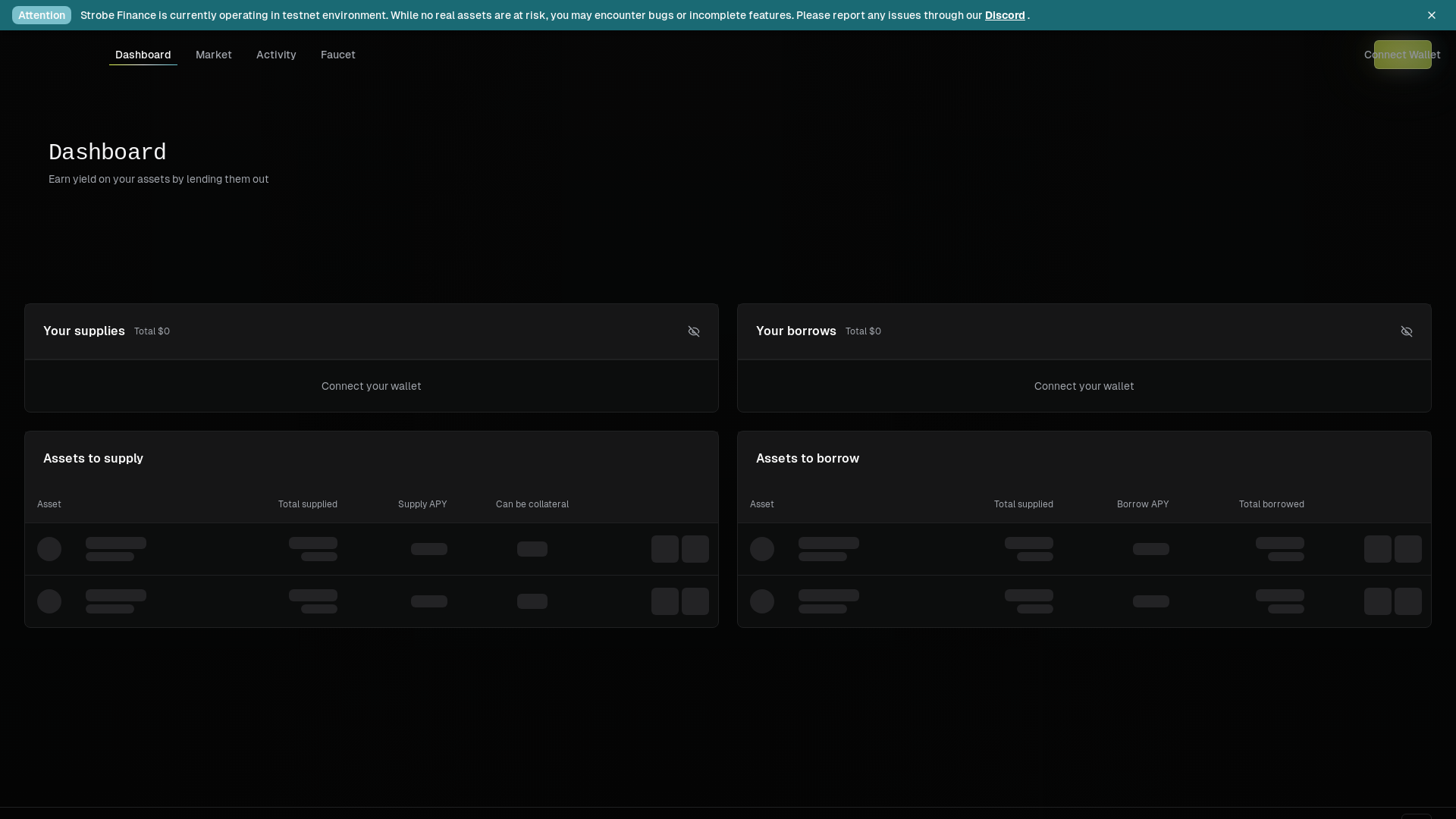
Task: Click the 'Your supplies' heading
Action: 84,331
